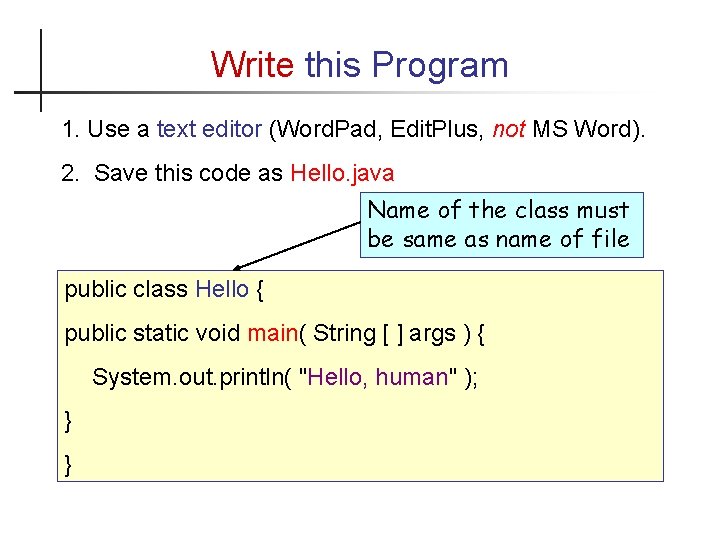The width and height of the screenshot is (720, 540).
Task: Click "String [ ] args" in code
Action: click(384, 334)
